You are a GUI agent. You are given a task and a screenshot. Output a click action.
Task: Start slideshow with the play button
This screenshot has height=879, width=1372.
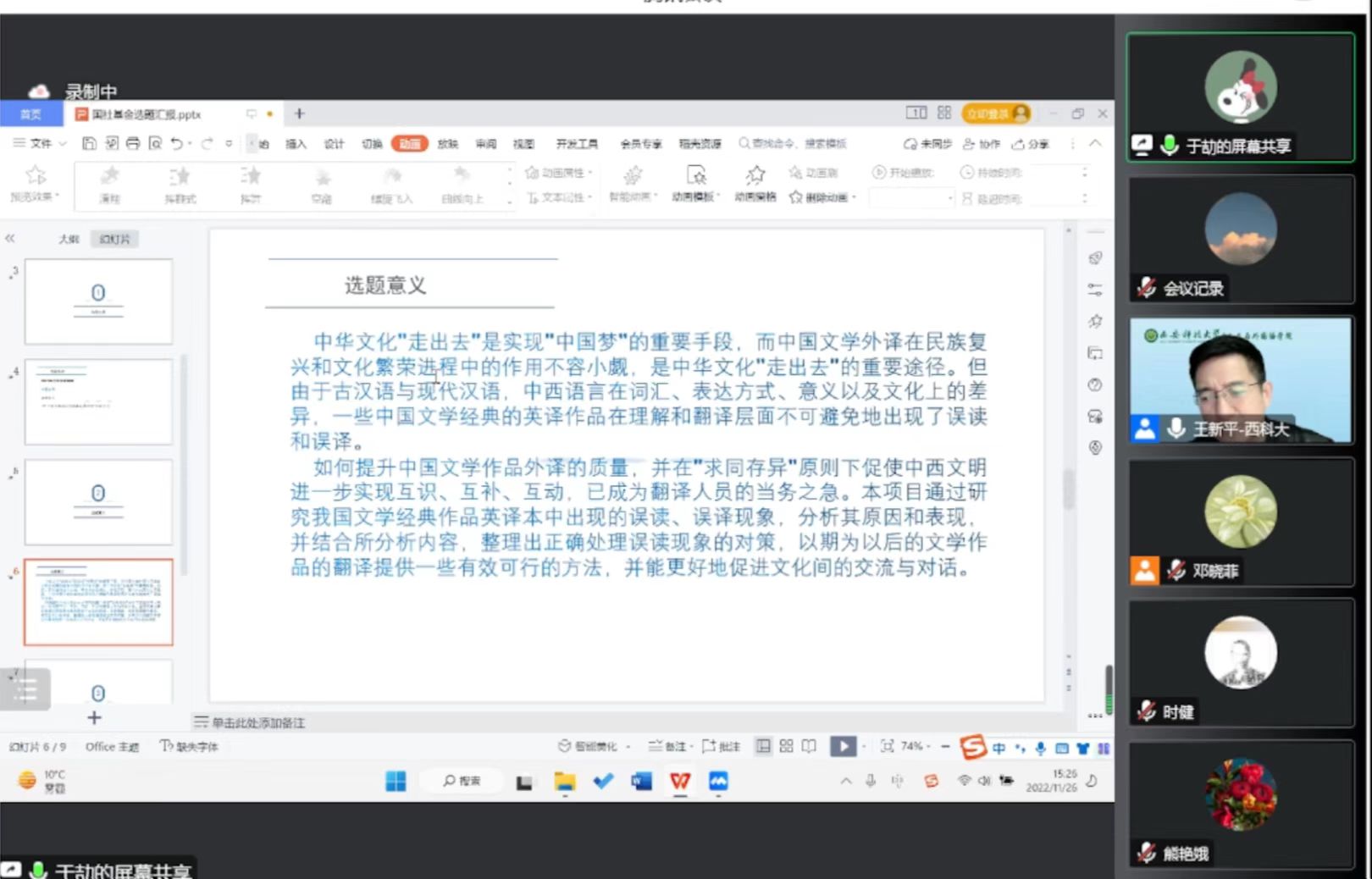[843, 746]
